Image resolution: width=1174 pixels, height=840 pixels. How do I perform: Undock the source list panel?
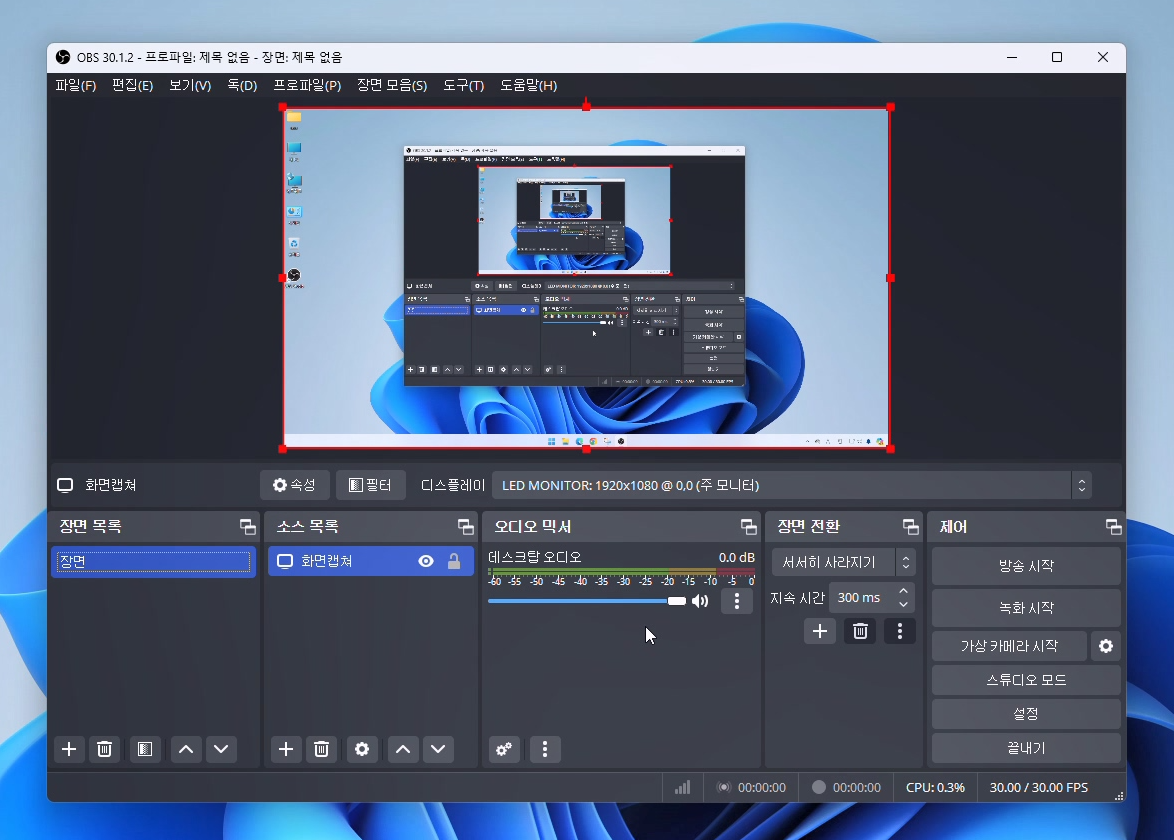[x=466, y=527]
